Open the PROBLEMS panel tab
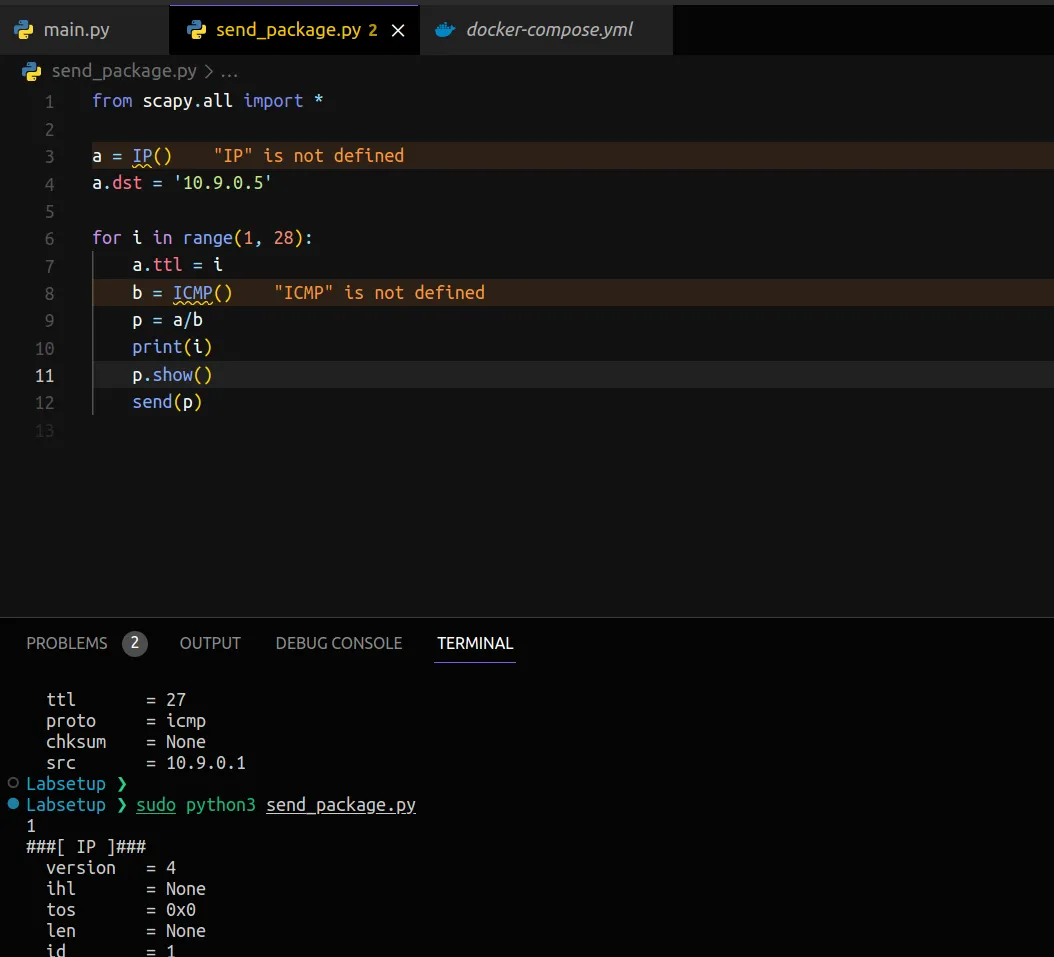Viewport: 1054px width, 957px height. pos(67,644)
